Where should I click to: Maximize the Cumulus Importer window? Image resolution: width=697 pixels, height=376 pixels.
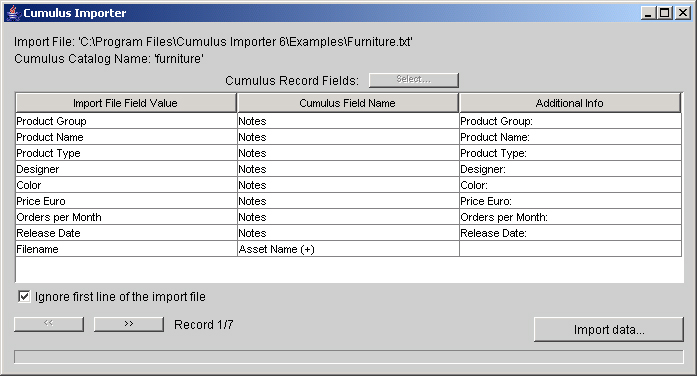[665, 13]
